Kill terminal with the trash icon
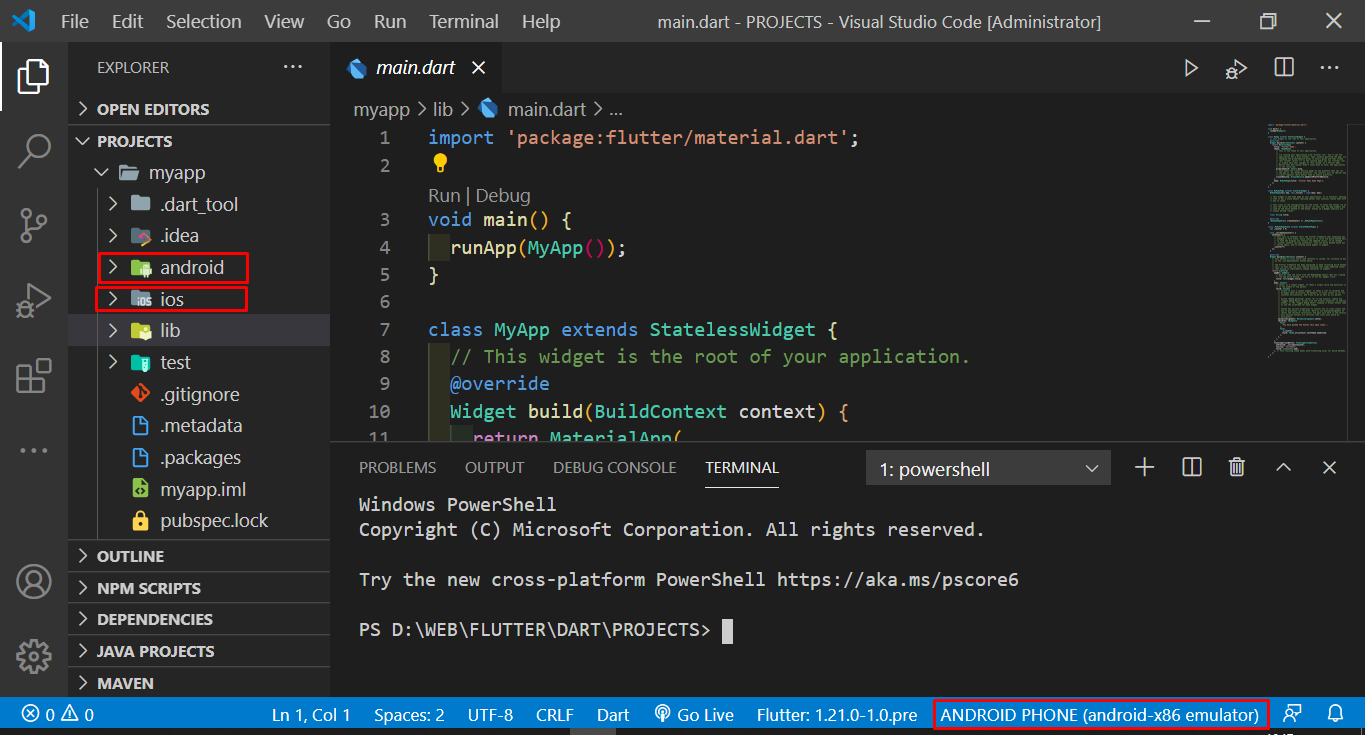Viewport: 1365px width, 735px height. click(x=1237, y=467)
